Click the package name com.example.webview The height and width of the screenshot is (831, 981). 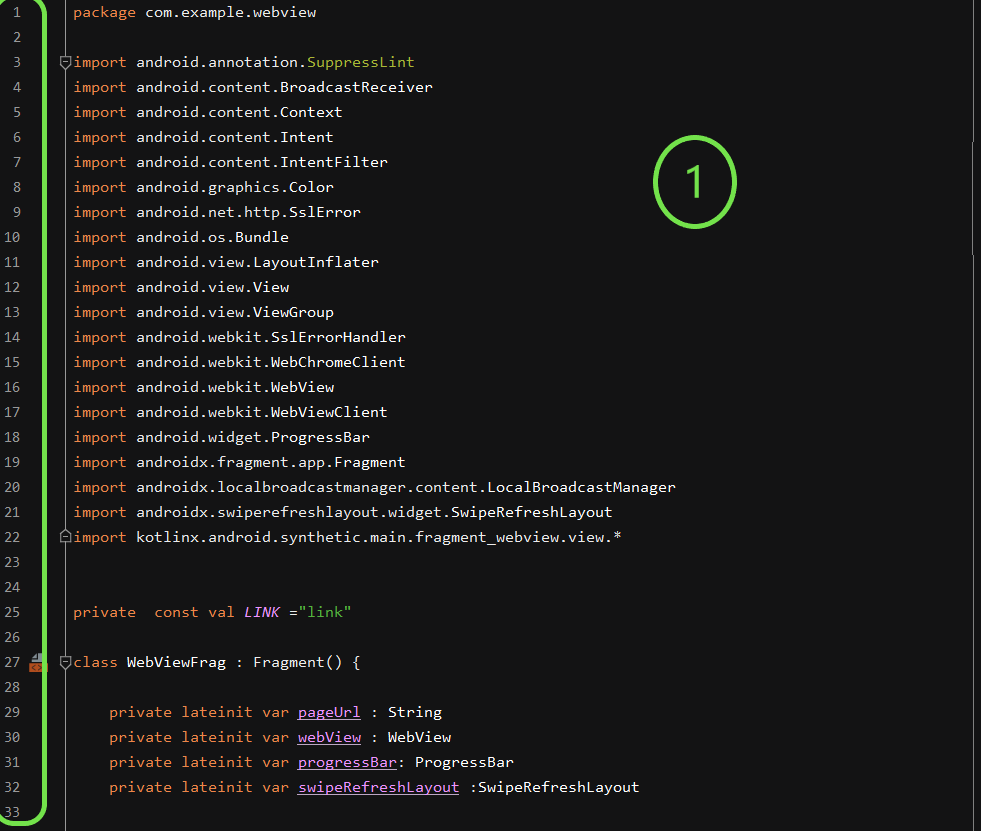click(231, 13)
